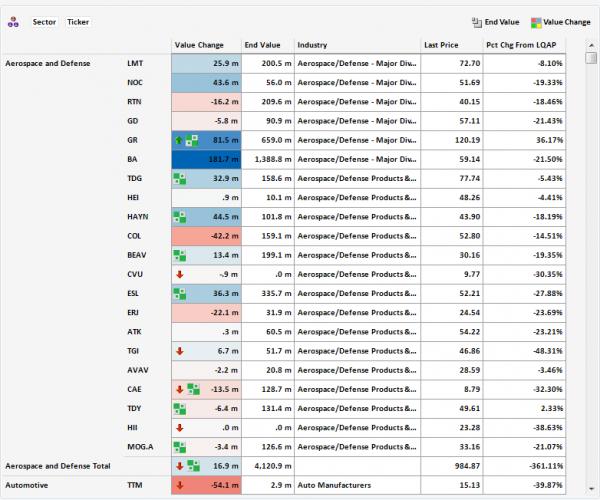Click the green grid icon in BEAV row
This screenshot has width=600, height=500.
tap(179, 255)
